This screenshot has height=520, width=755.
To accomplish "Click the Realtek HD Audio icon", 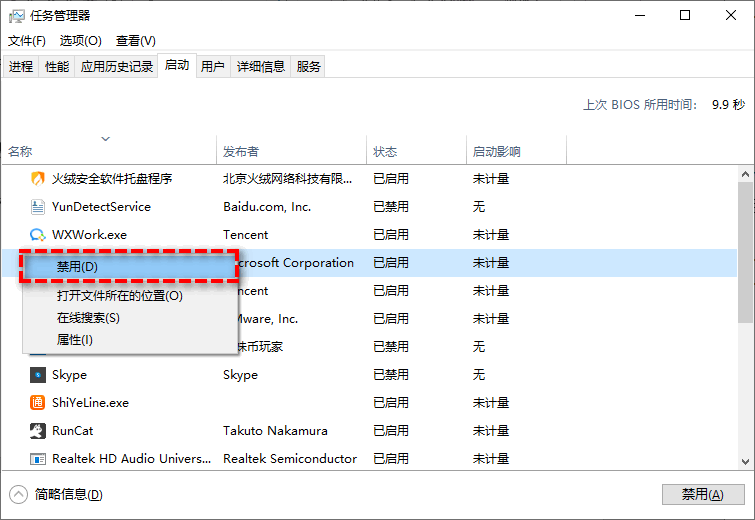I will pos(38,459).
